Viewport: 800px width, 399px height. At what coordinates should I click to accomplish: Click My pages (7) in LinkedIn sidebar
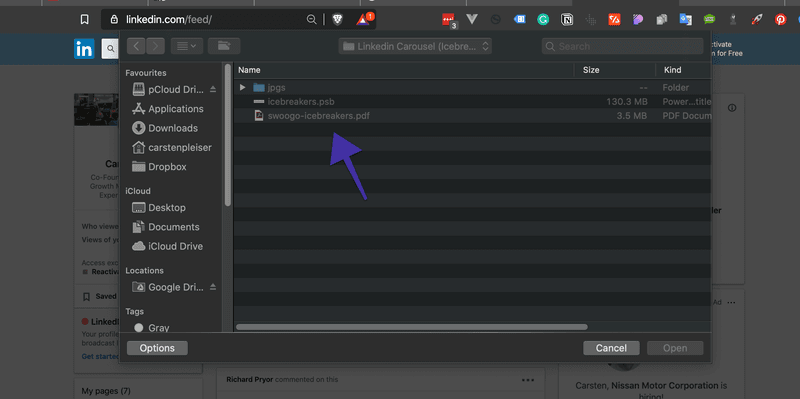pyautogui.click(x=106, y=391)
